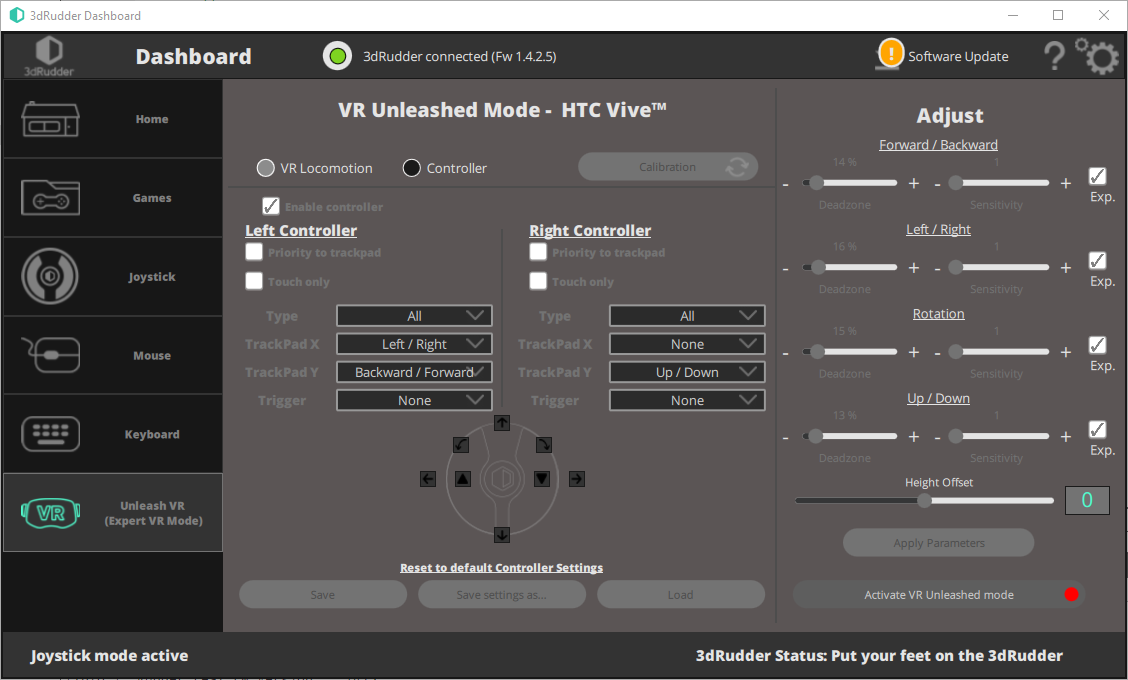Viewport: 1128px width, 680px height.
Task: Open the Games section
Action: 113,198
